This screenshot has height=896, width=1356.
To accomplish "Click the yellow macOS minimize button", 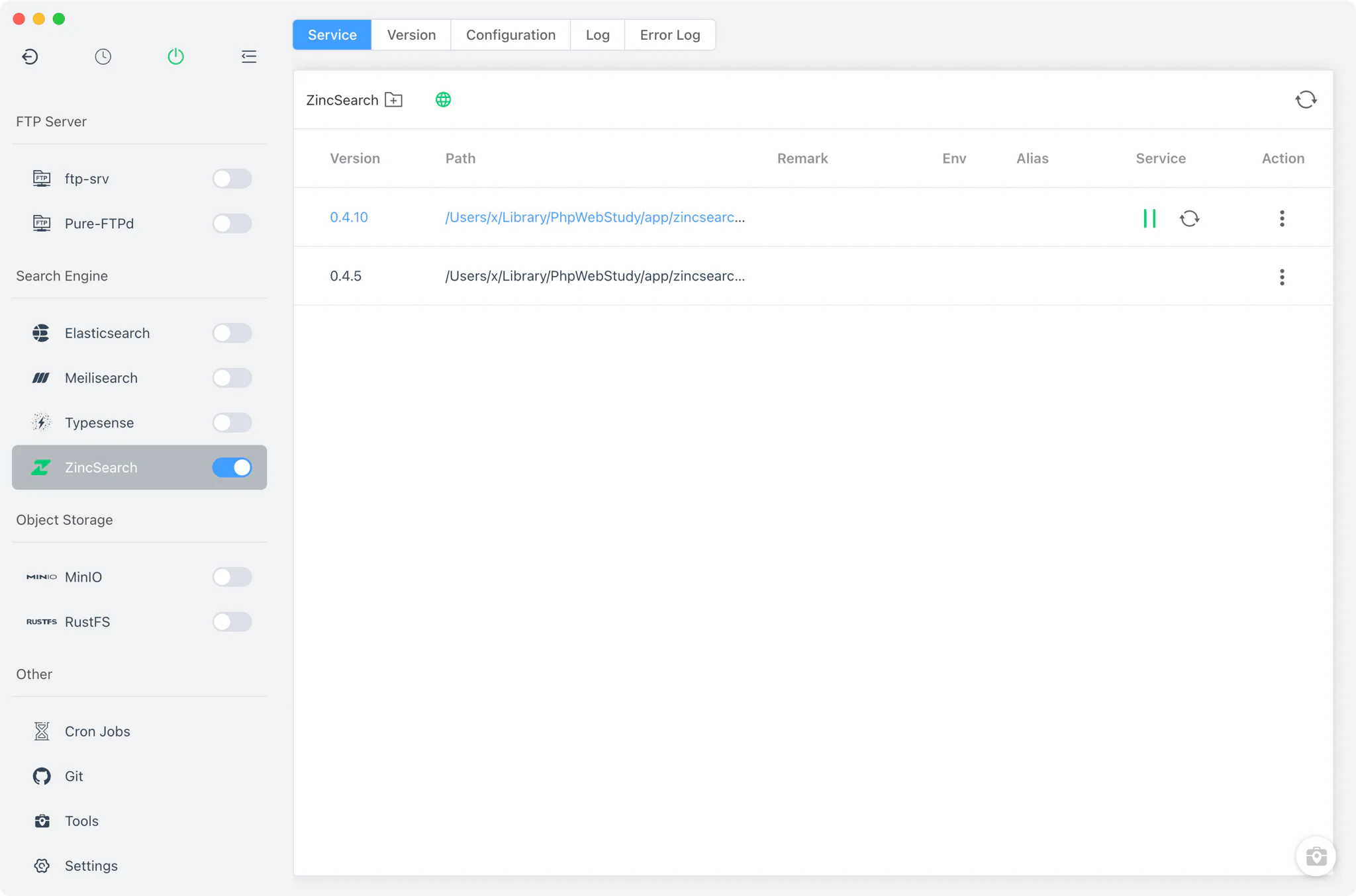I will point(39,19).
